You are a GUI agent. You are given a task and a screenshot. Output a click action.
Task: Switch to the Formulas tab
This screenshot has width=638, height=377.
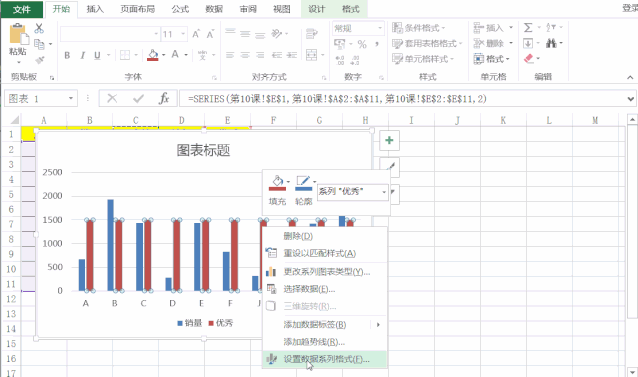coord(180,9)
